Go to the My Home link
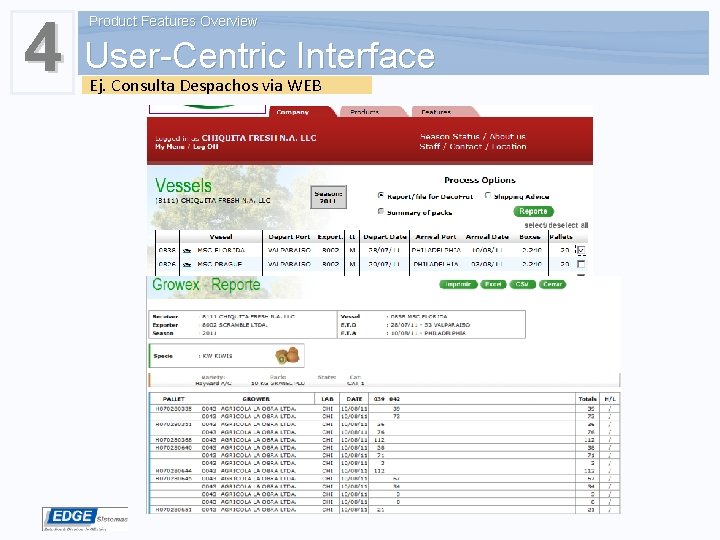Image resolution: width=720 pixels, height=540 pixels. tap(169, 147)
